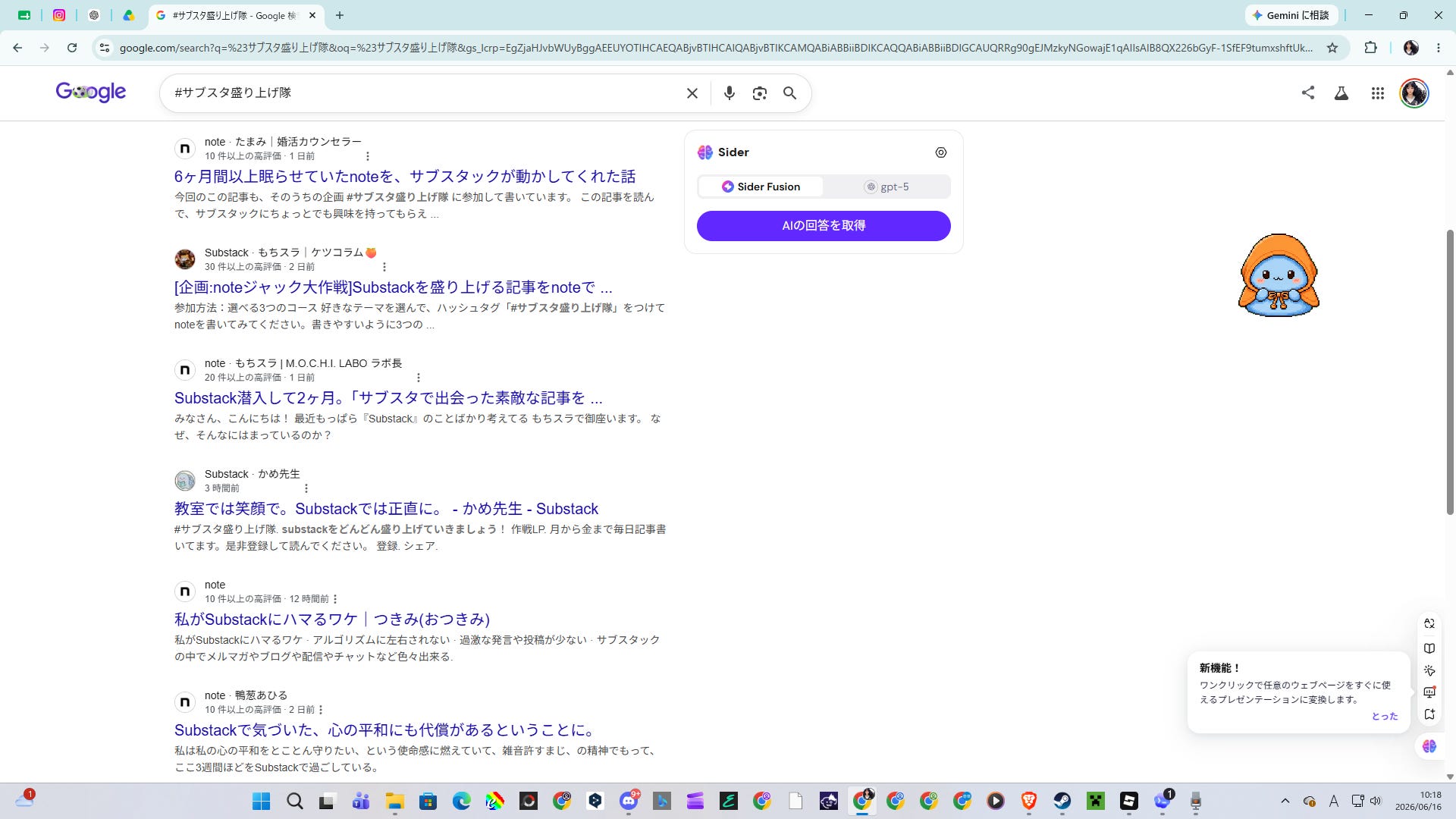Click the もちスラ｜ケツコラム Substack avatar
Image resolution: width=1456 pixels, height=819 pixels.
[x=185, y=259]
